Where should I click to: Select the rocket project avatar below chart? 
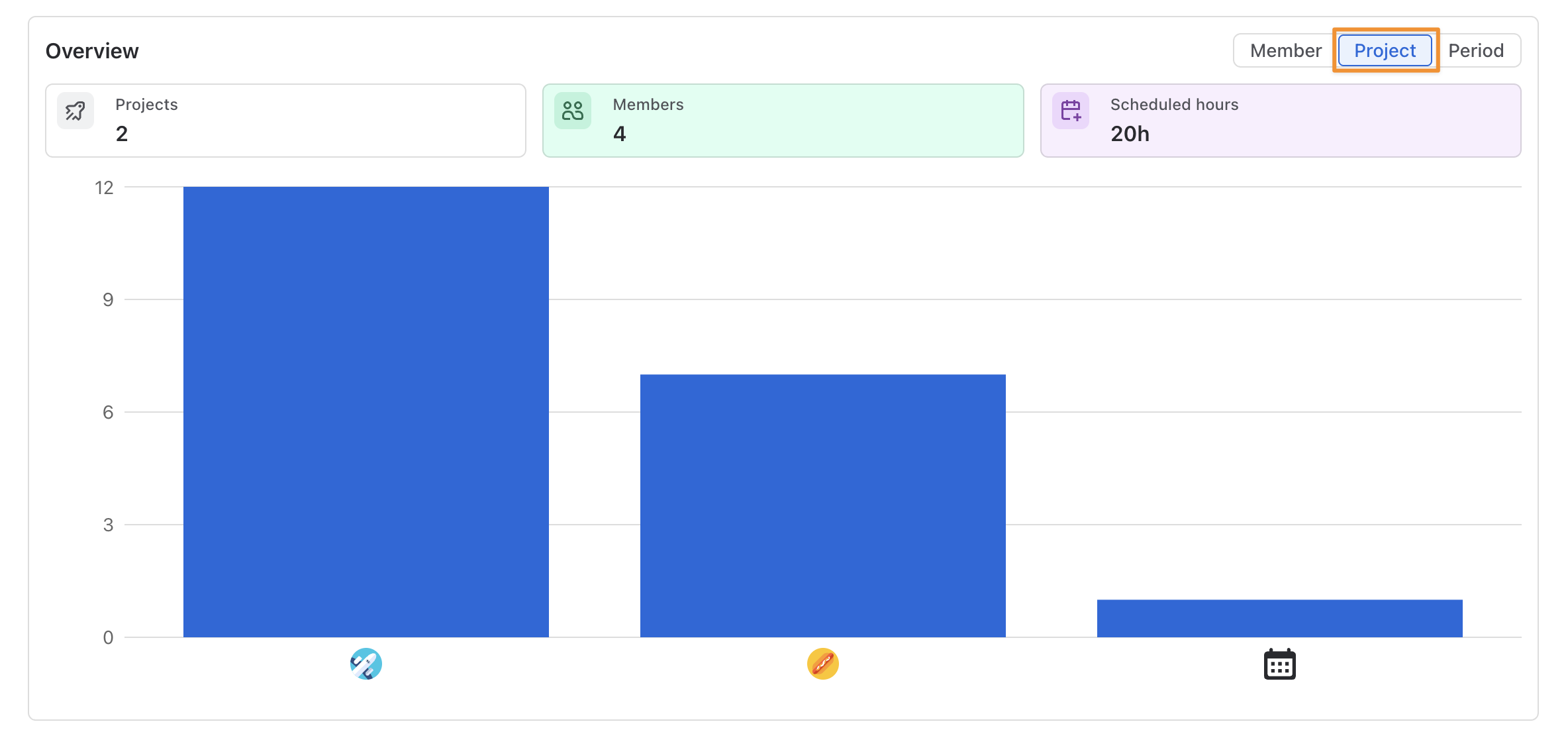[366, 664]
